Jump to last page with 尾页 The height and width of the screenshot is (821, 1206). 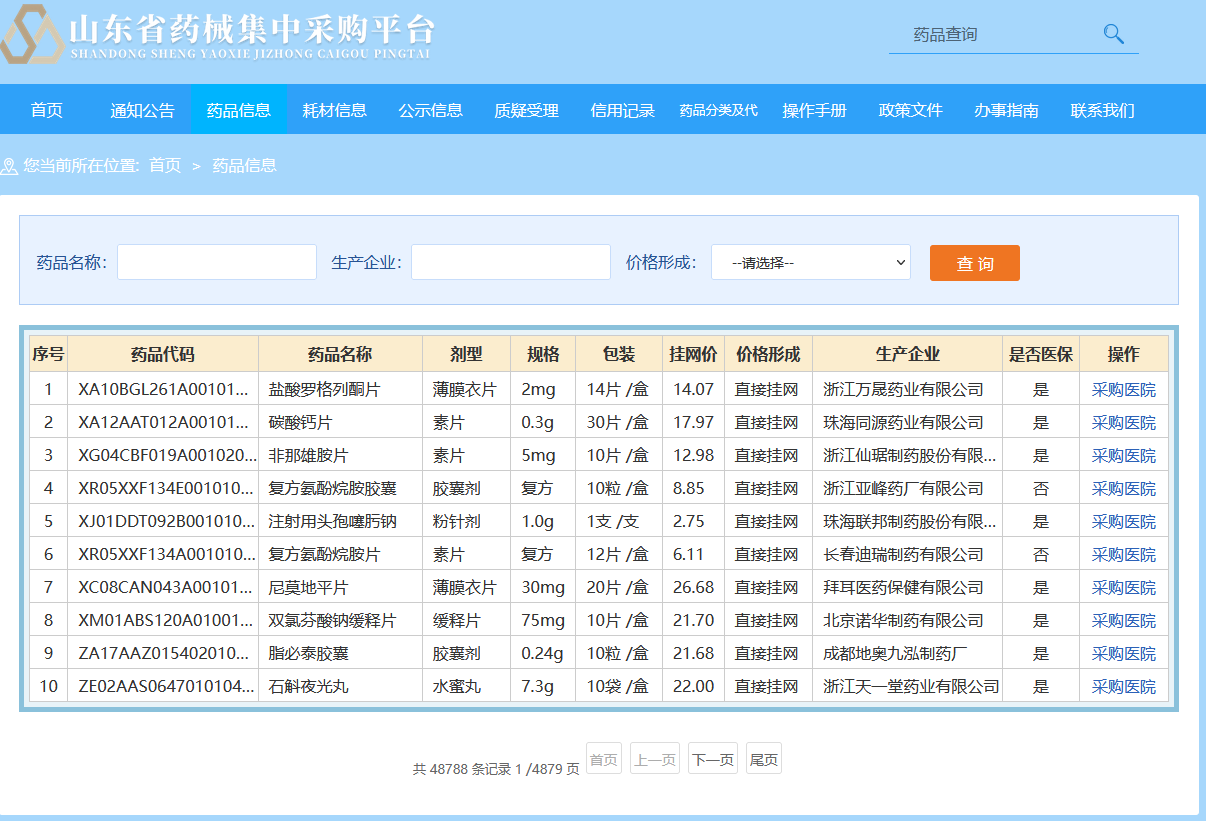764,760
